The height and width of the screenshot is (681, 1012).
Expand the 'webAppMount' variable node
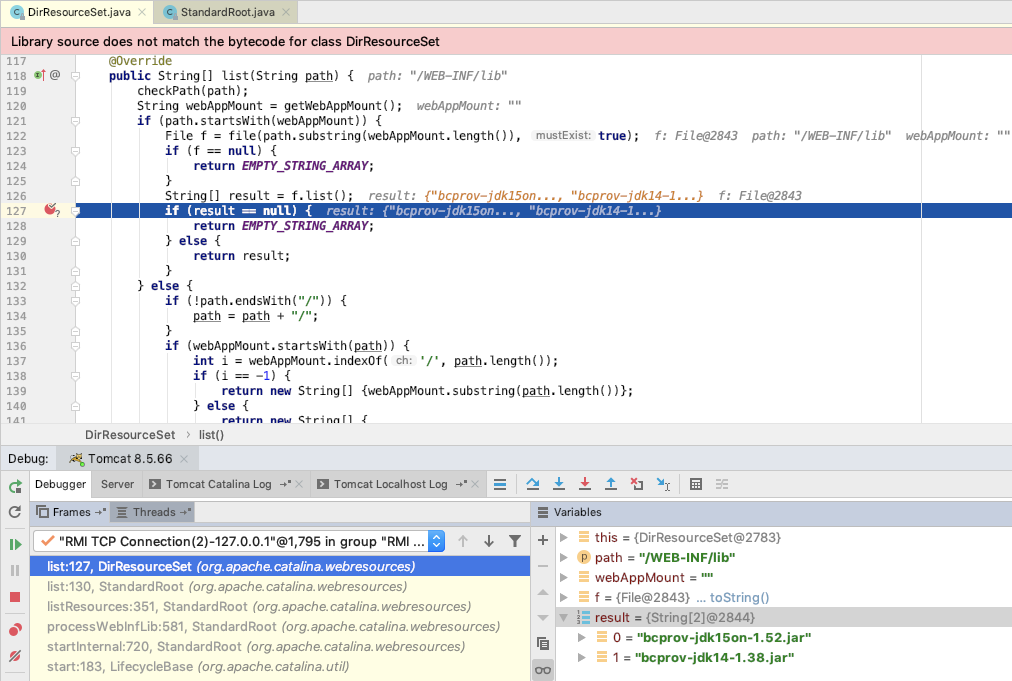coord(564,577)
